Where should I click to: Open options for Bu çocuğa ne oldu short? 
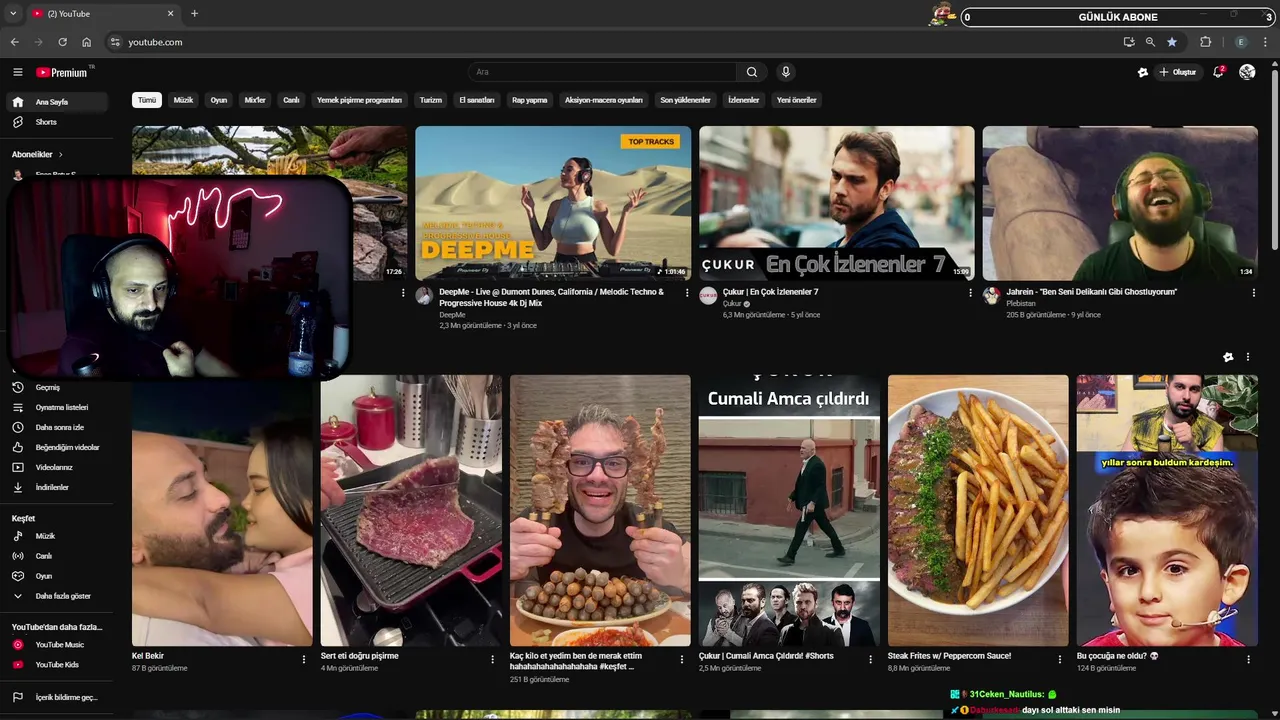pyautogui.click(x=1248, y=659)
